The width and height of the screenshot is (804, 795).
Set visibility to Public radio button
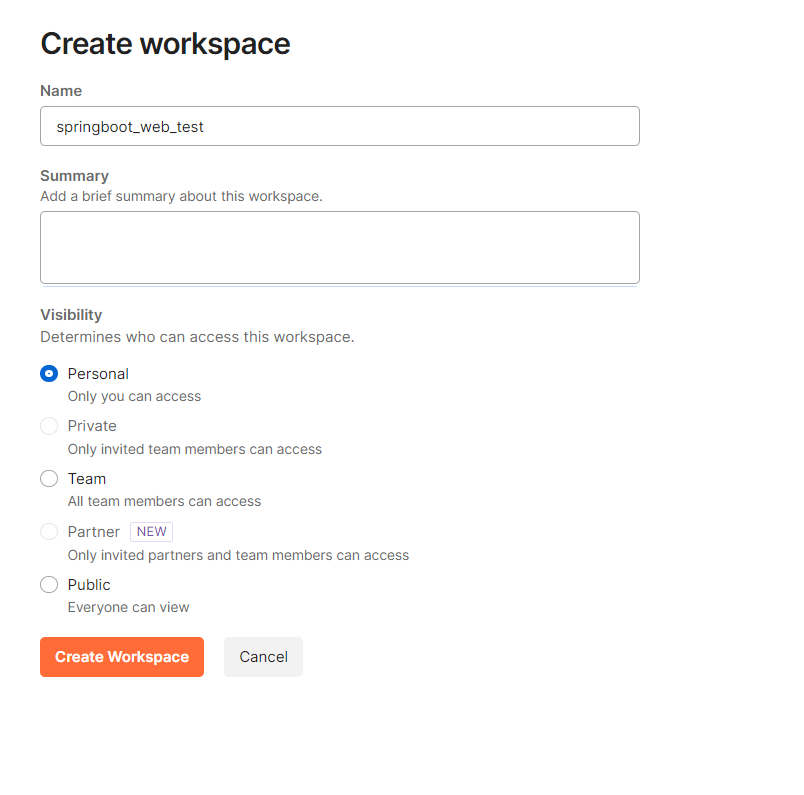coord(49,584)
